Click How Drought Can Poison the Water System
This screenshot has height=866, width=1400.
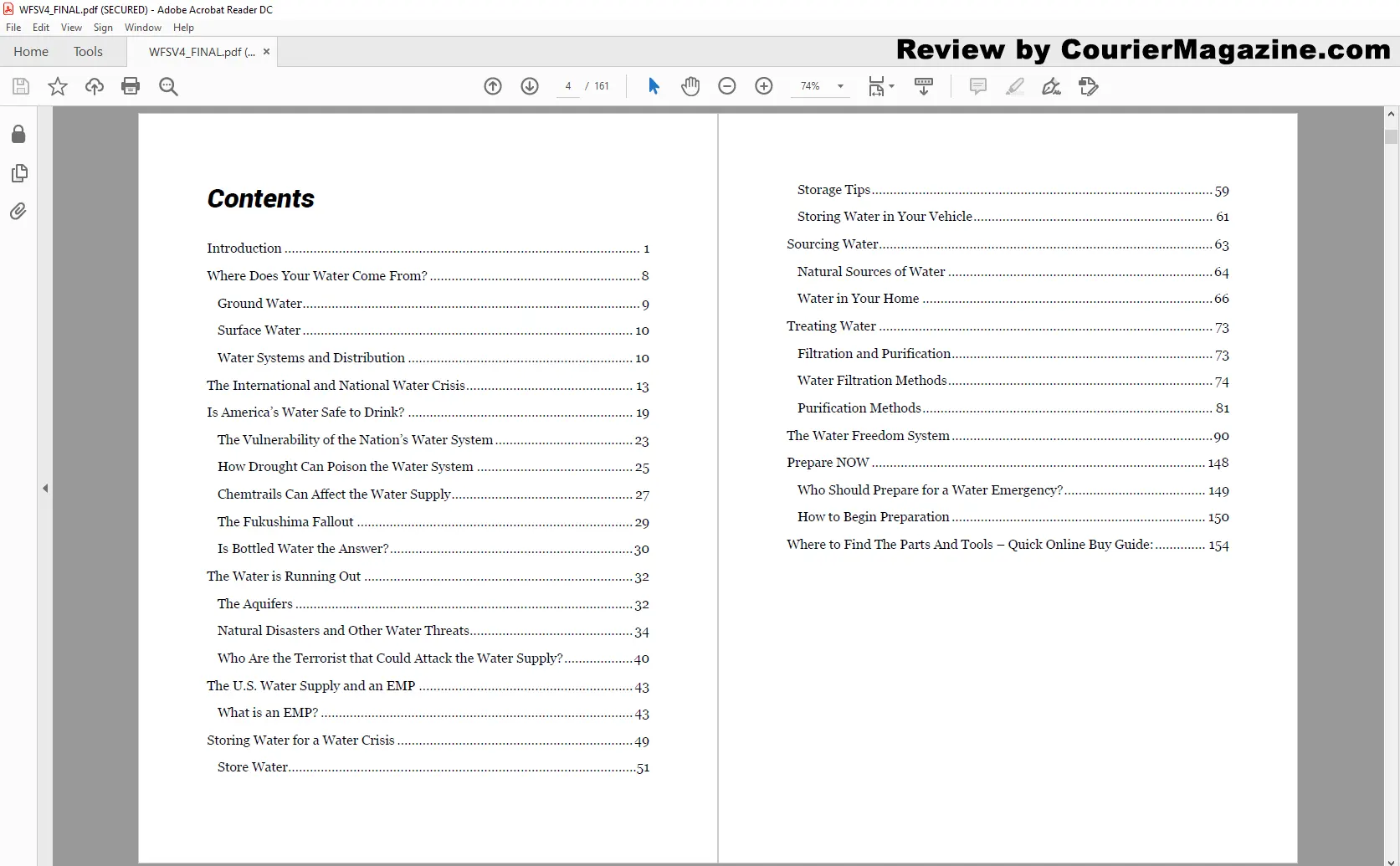coord(433,467)
